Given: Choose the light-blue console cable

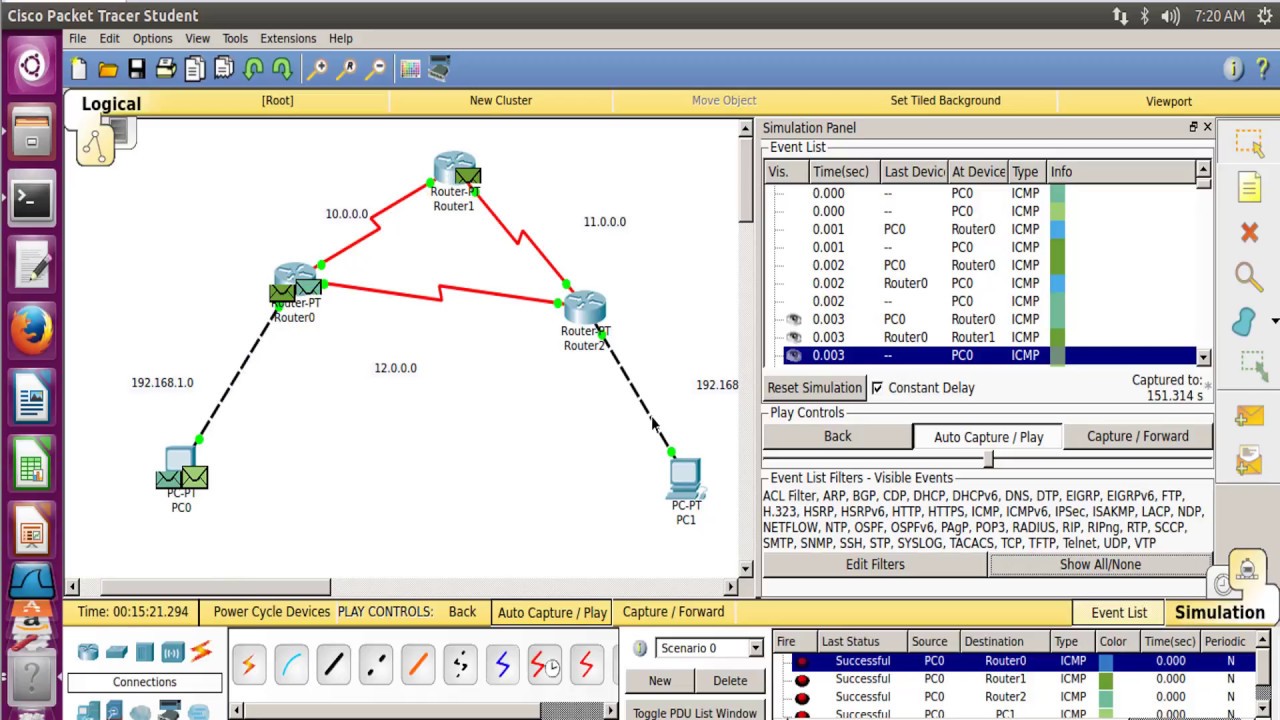Looking at the screenshot, I should [x=291, y=664].
